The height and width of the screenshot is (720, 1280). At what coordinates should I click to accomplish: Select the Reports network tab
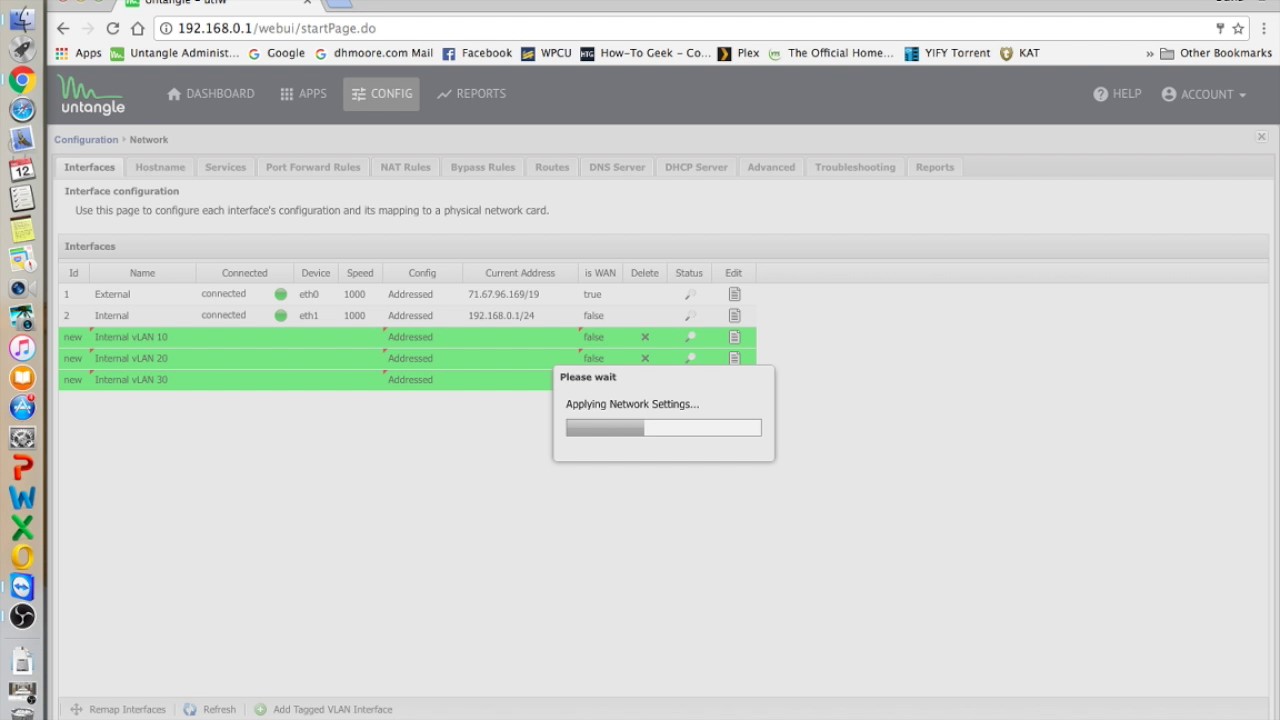pos(935,167)
